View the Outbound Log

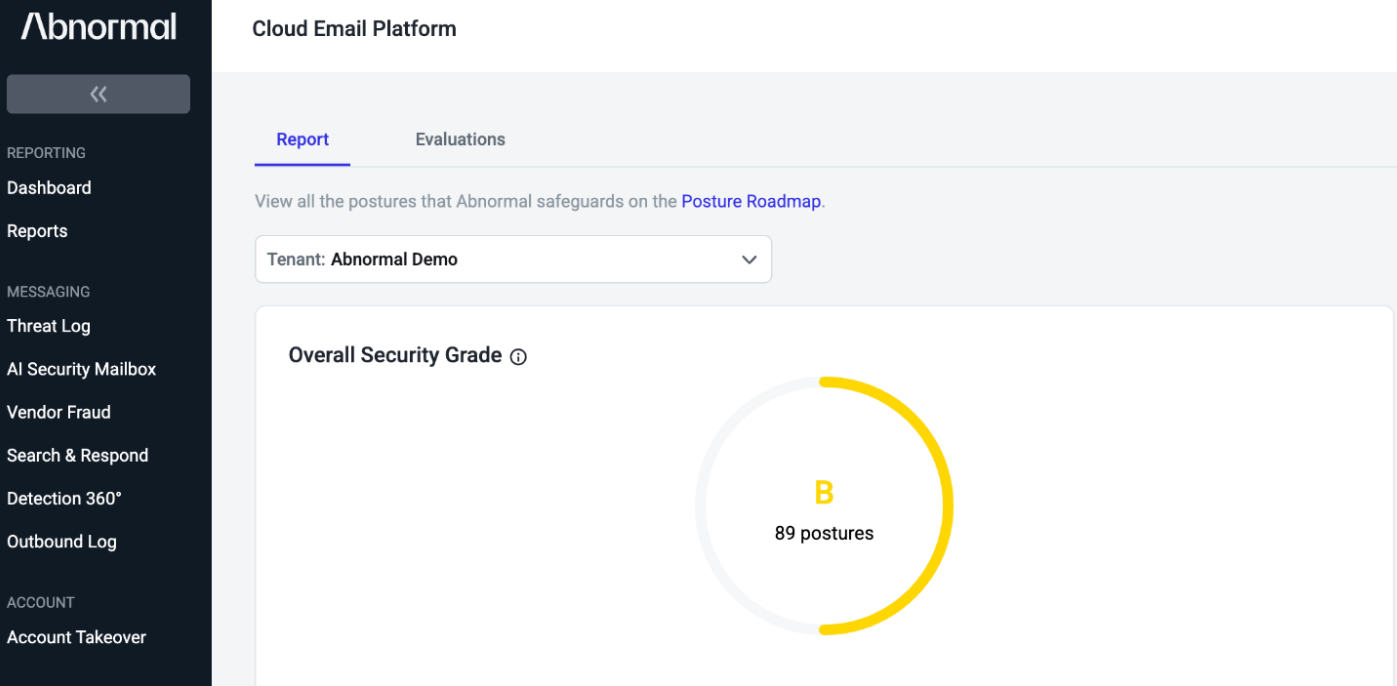[61, 541]
